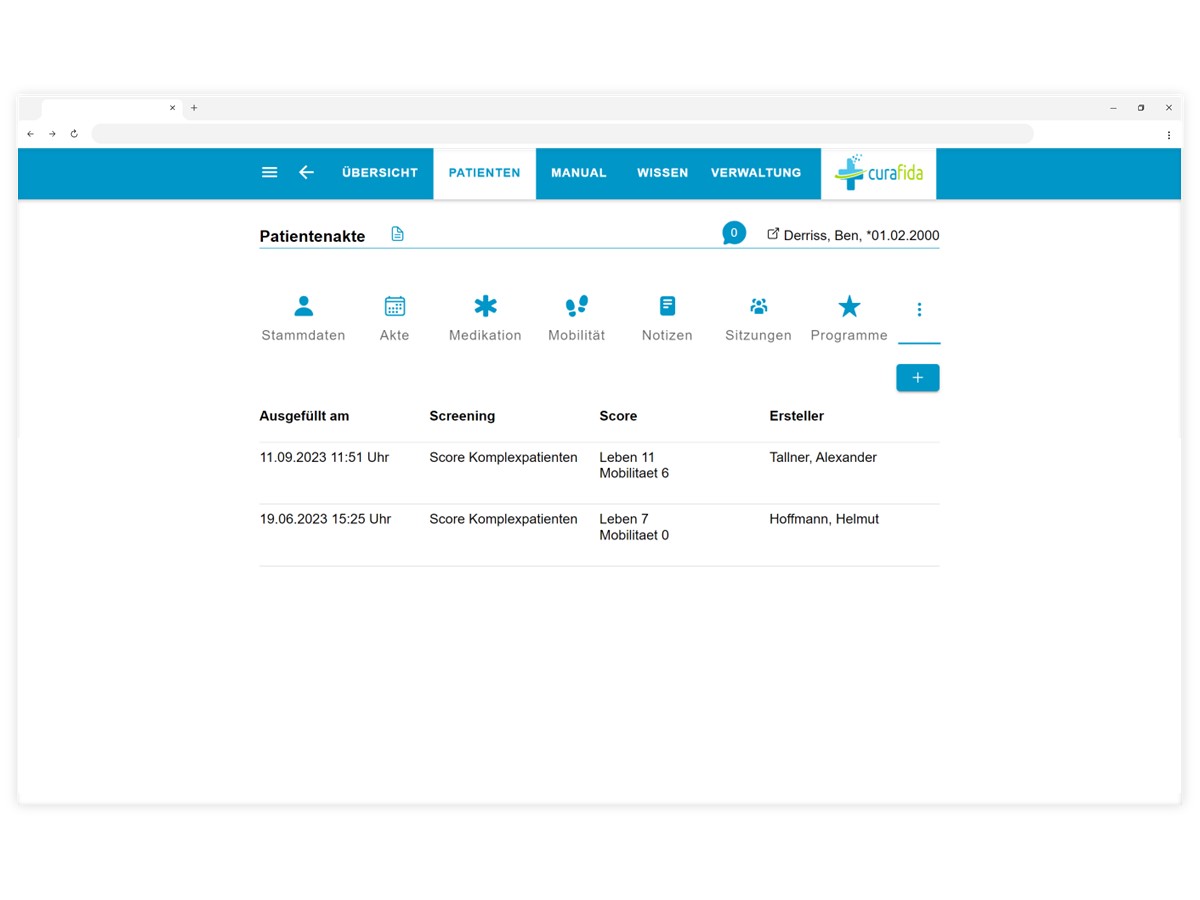1200x900 pixels.
Task: Click the patient name Derriss, Ben, *01.02.2000
Action: click(x=862, y=236)
